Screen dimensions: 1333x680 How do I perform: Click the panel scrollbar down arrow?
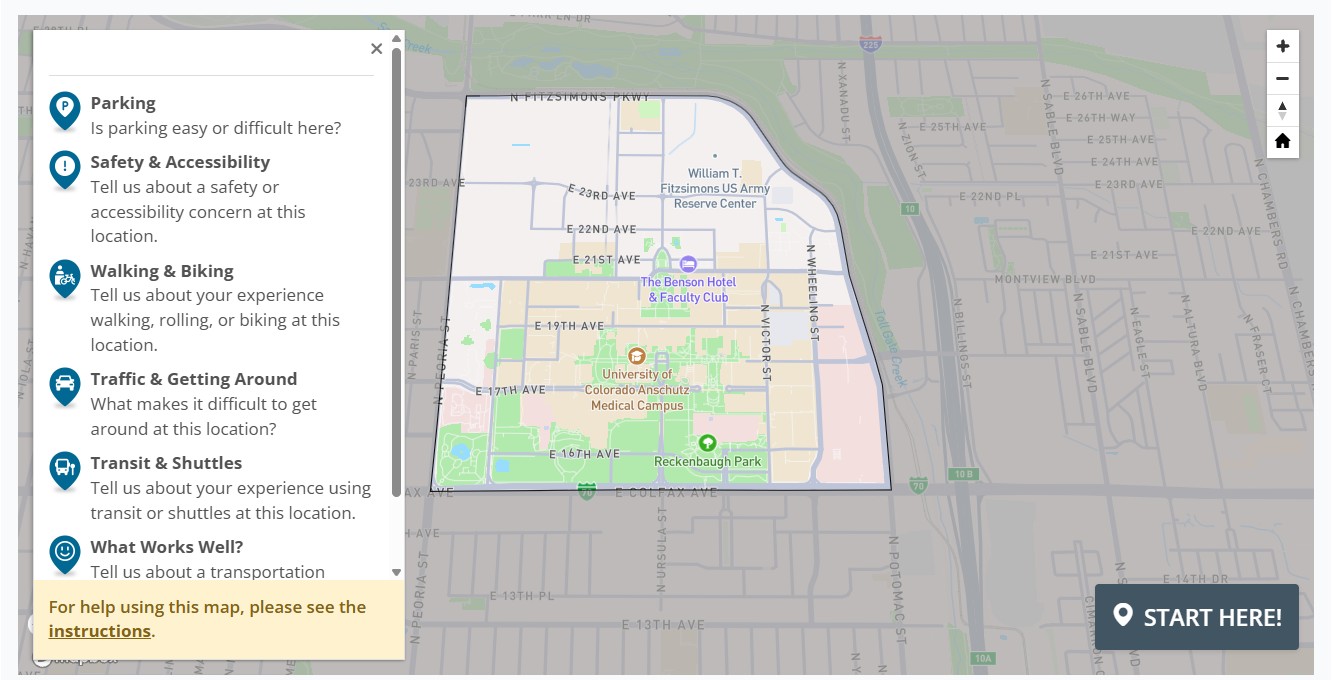[396, 572]
